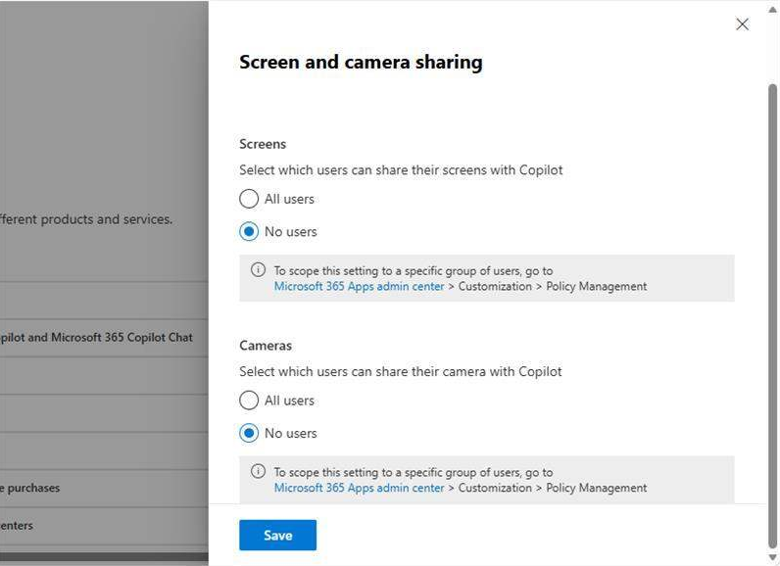Image resolution: width=780 pixels, height=566 pixels.
Task: Select All users under Screens
Action: click(x=249, y=199)
